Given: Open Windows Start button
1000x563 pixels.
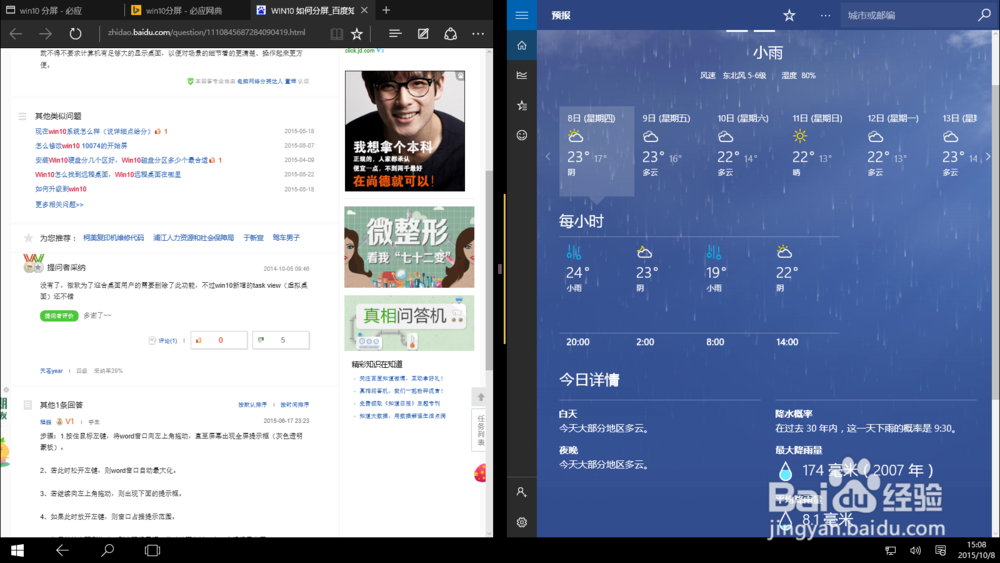Looking at the screenshot, I should pos(17,550).
